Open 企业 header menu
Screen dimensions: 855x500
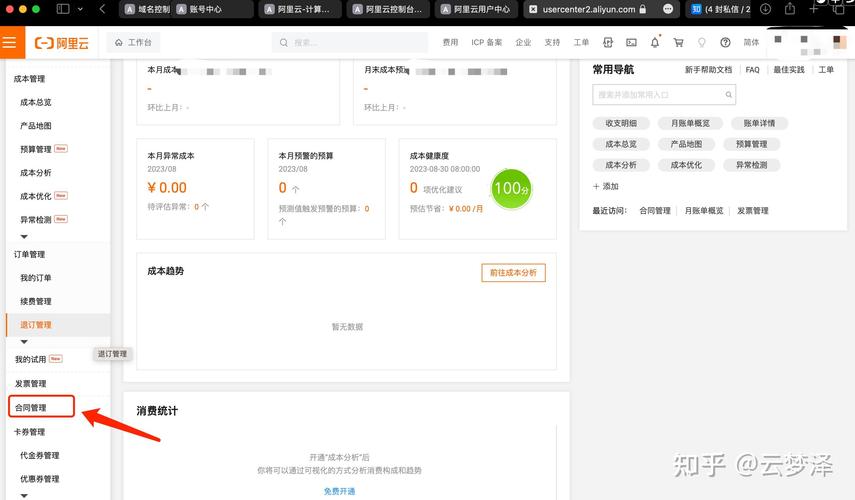click(x=523, y=43)
